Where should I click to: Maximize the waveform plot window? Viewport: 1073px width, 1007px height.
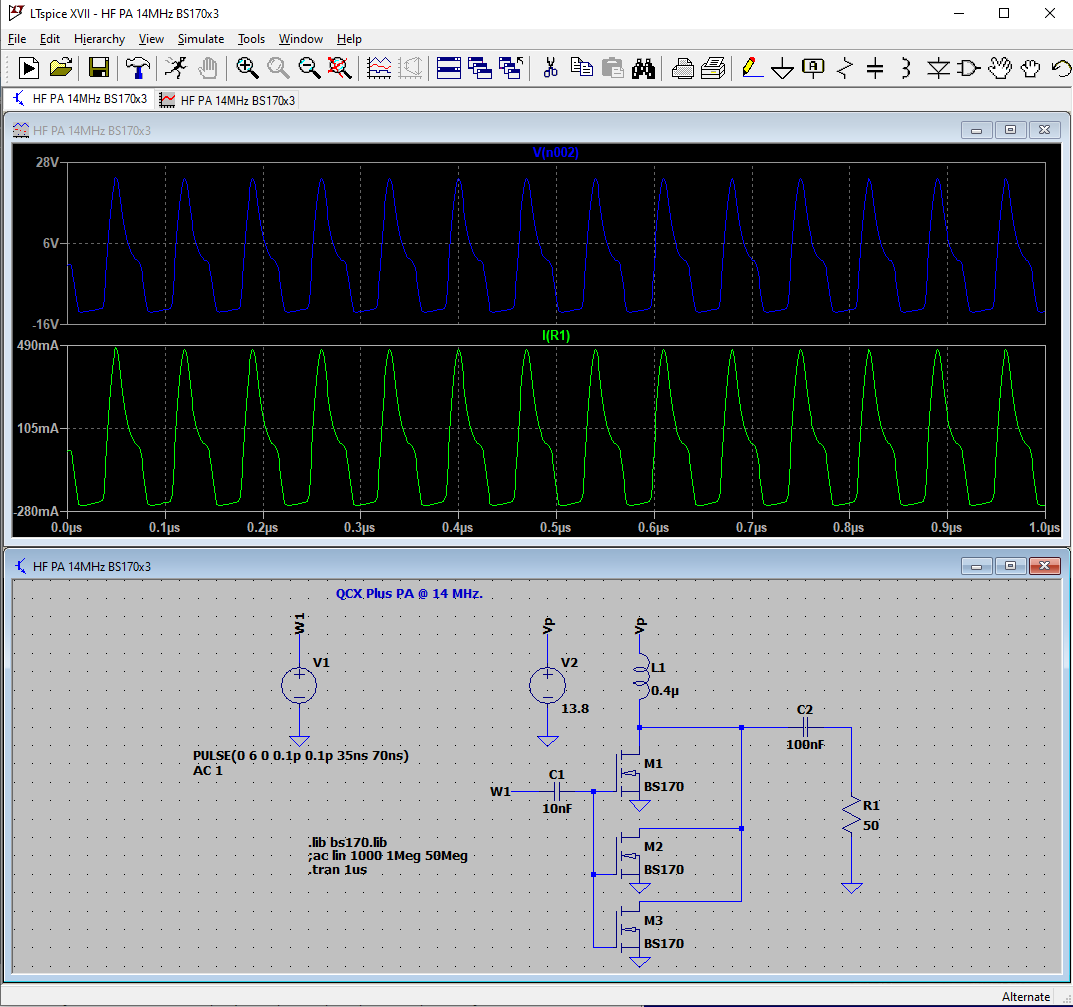[1010, 129]
